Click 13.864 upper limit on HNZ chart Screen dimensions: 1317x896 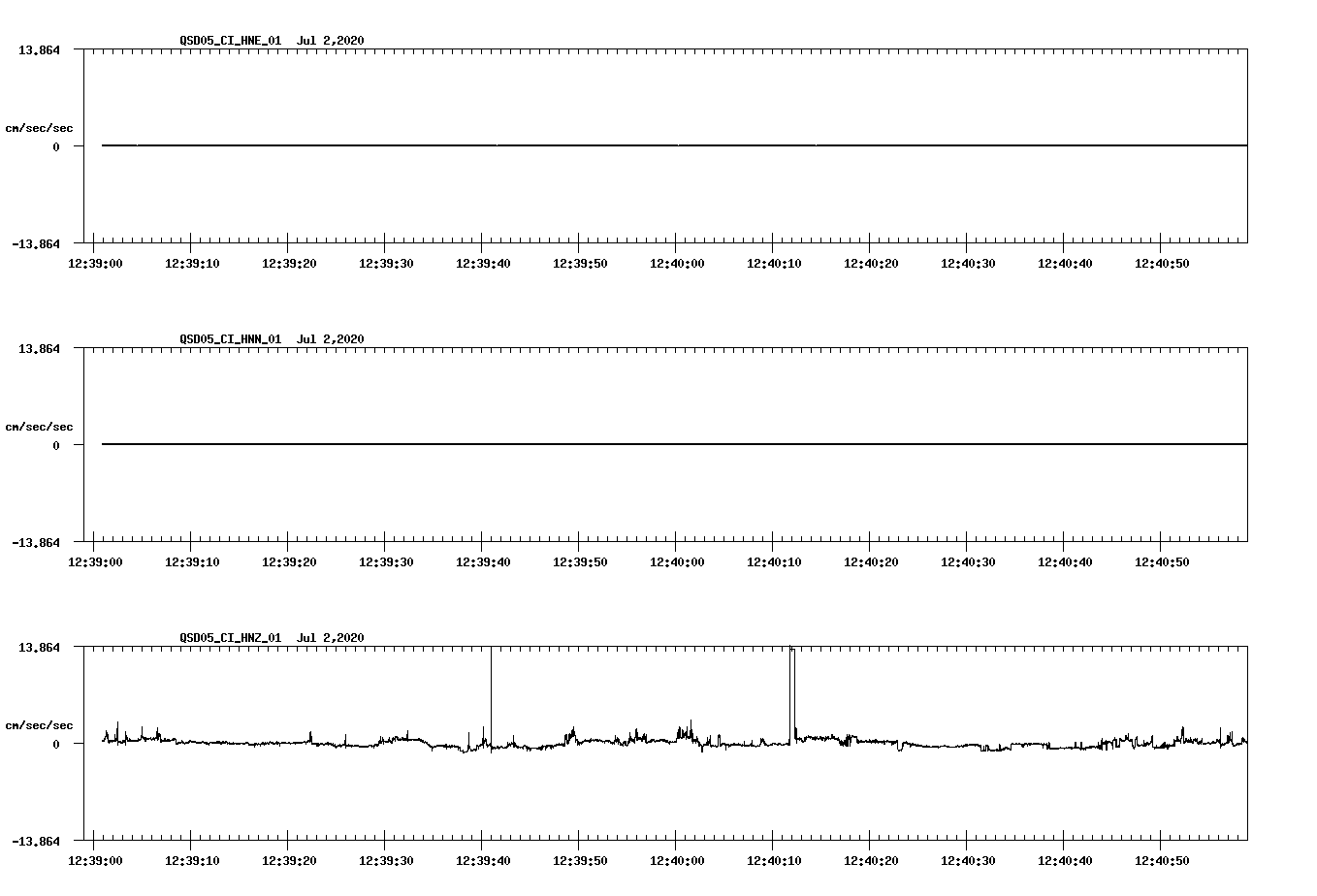40,647
